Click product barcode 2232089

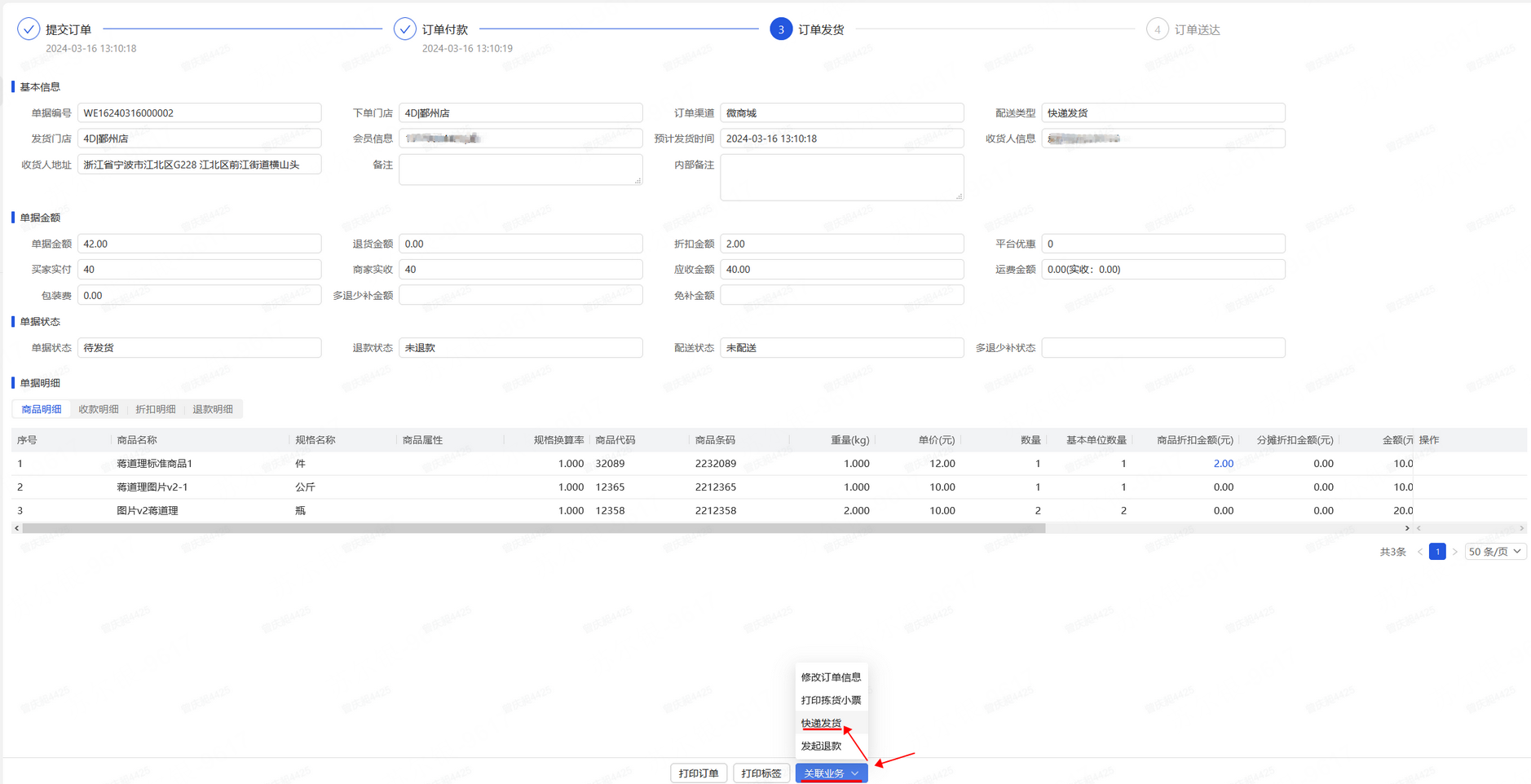click(x=716, y=464)
